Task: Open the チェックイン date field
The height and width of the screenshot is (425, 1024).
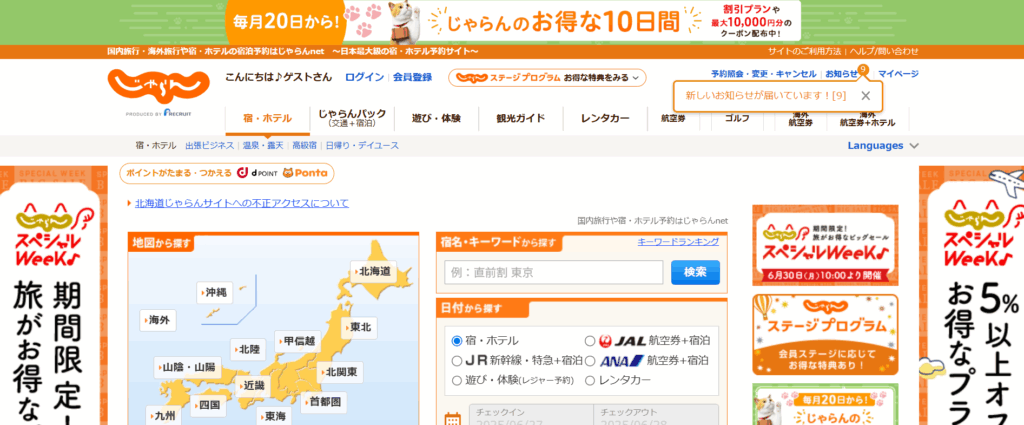Action: pyautogui.click(x=531, y=415)
